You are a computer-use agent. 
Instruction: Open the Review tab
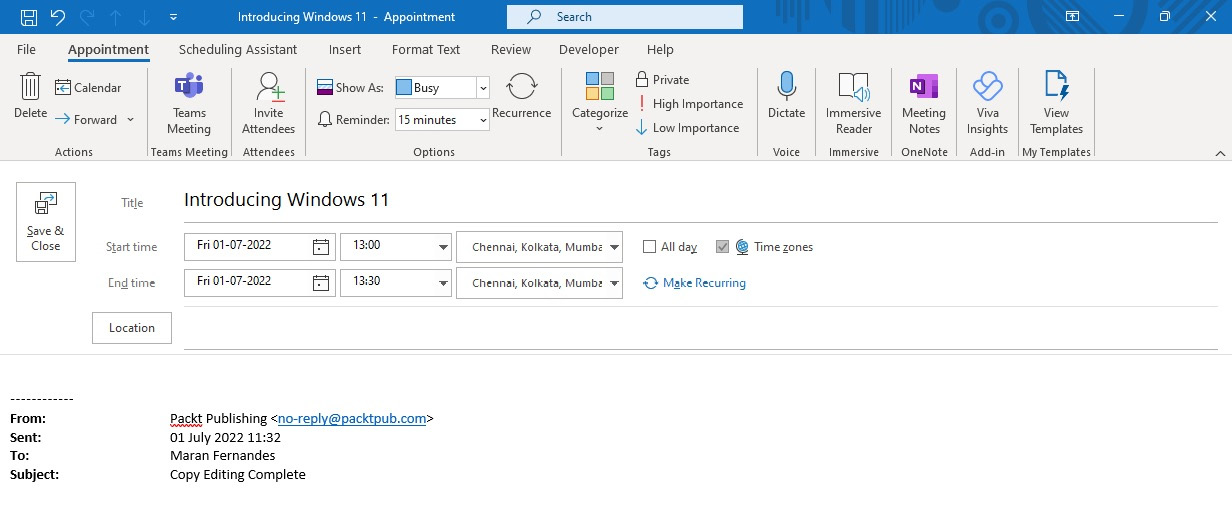[511, 49]
